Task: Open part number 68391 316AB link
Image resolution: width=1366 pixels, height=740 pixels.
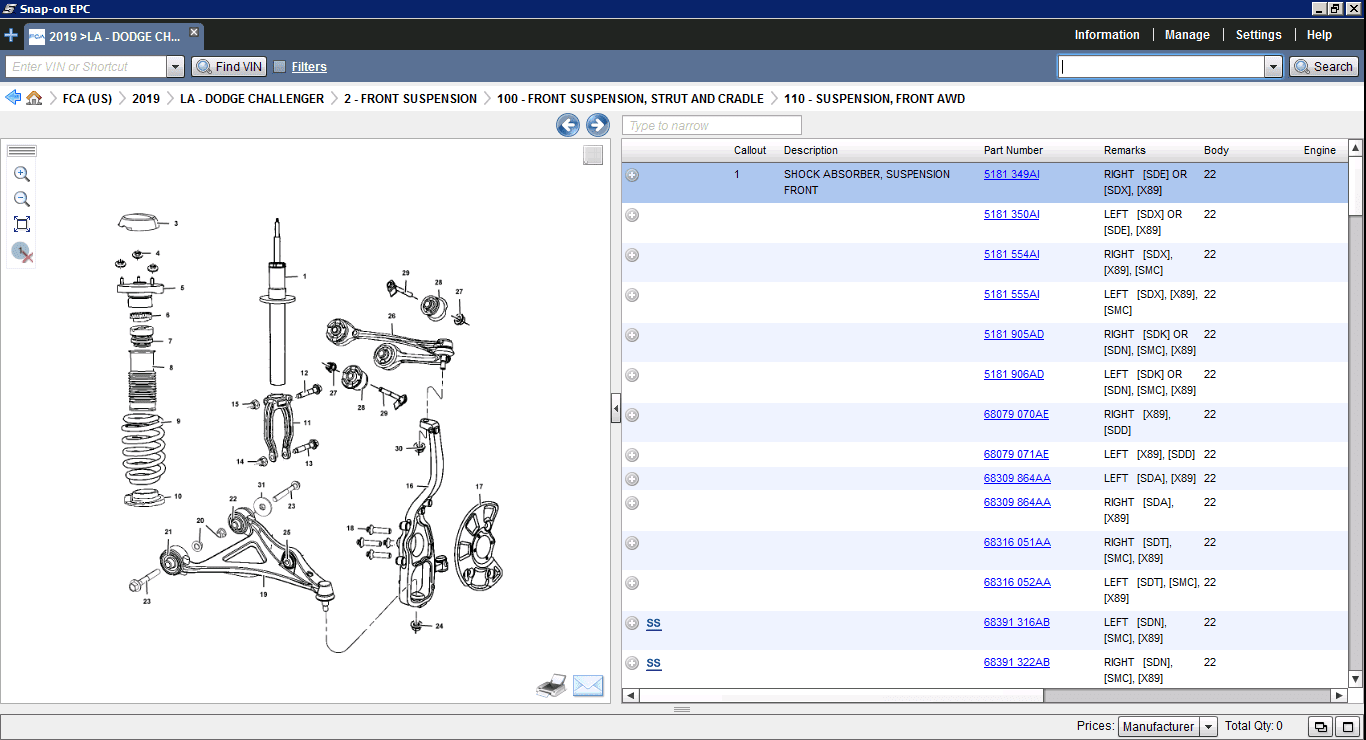Action: 1017,622
